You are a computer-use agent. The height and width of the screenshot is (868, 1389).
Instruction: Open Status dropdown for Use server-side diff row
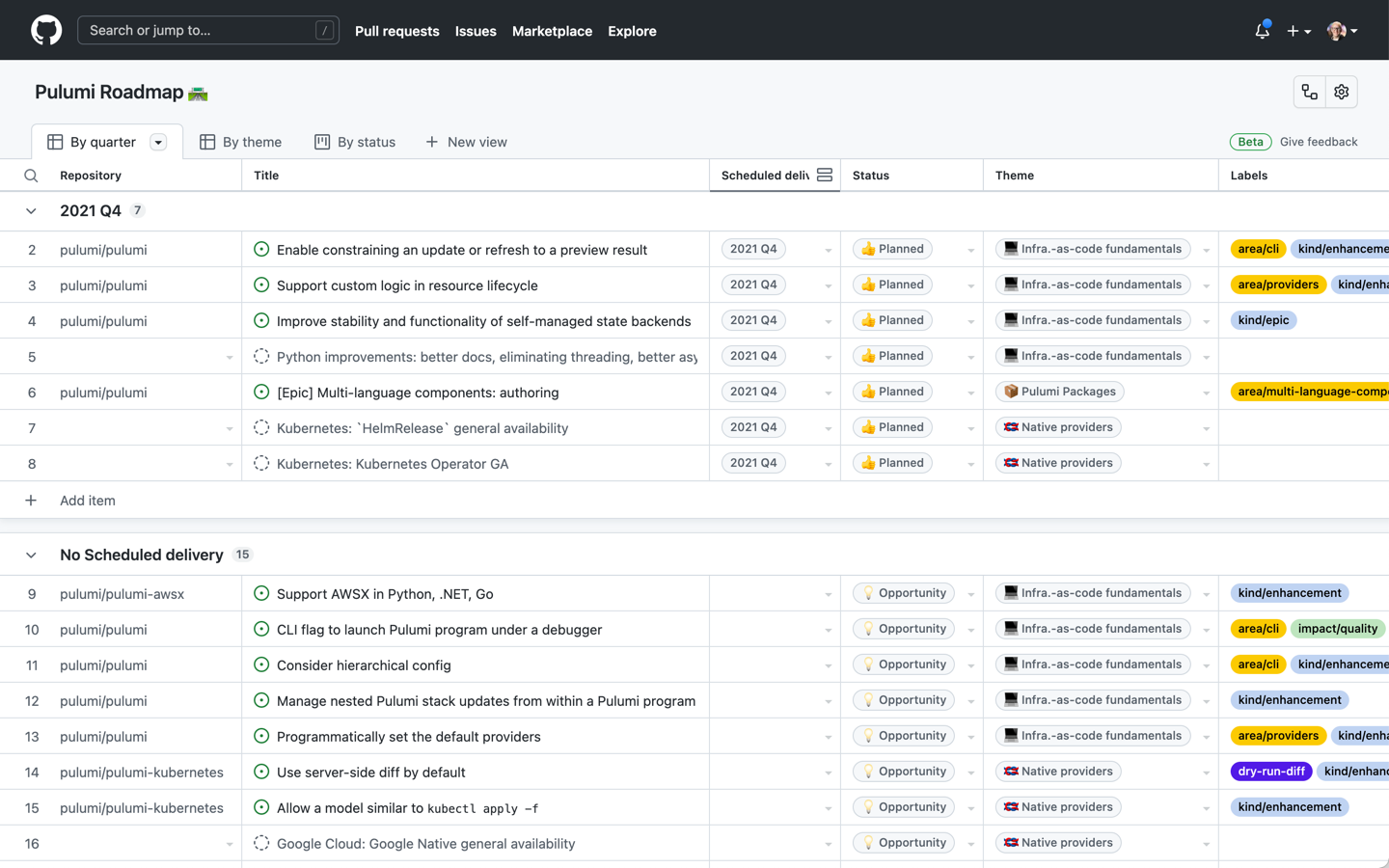coord(971,773)
